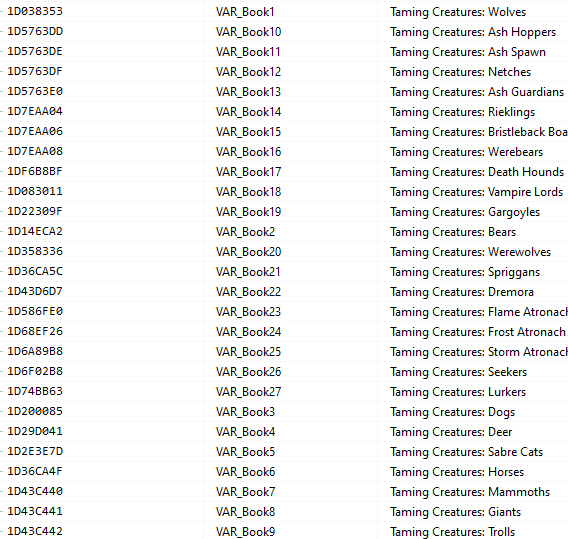Select the VAR_Book2 Bears record
568x539 pixels.
click(284, 232)
